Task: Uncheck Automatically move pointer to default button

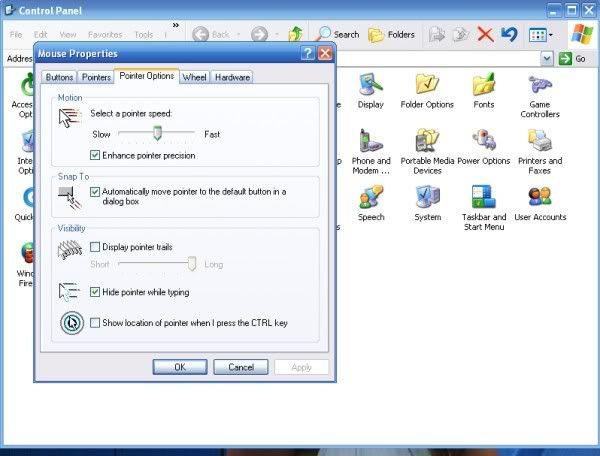Action: 95,192
